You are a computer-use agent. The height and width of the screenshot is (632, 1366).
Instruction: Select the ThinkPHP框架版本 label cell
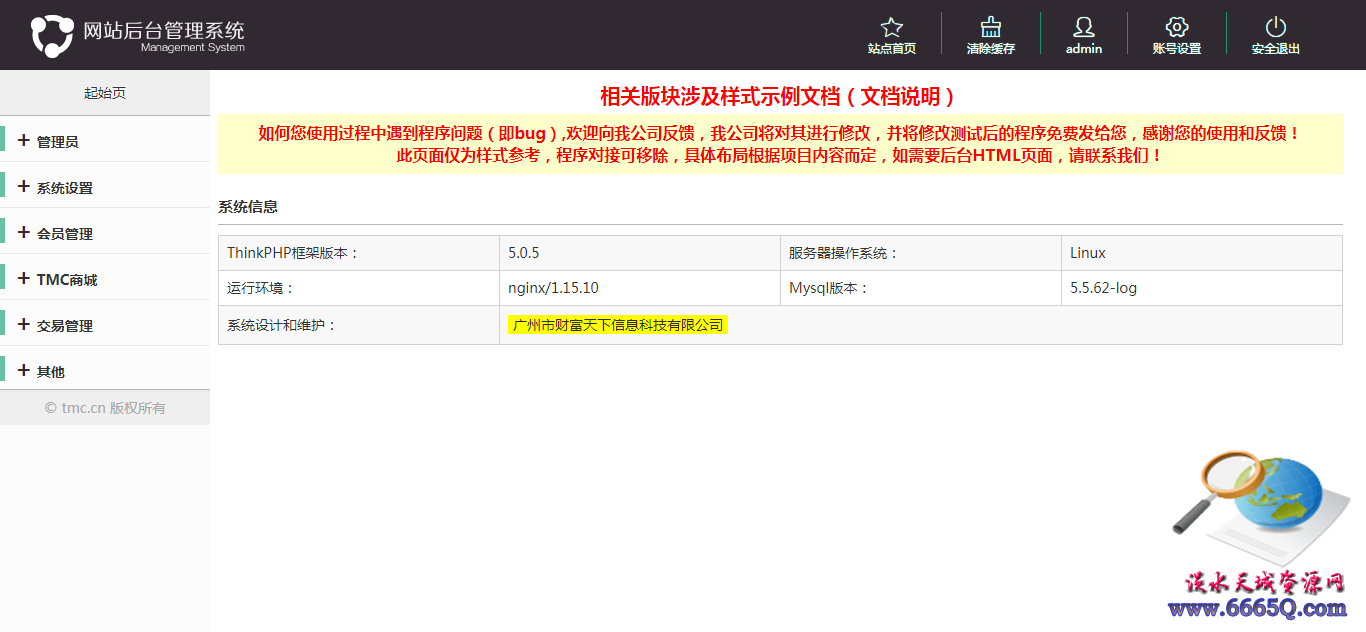pos(359,253)
